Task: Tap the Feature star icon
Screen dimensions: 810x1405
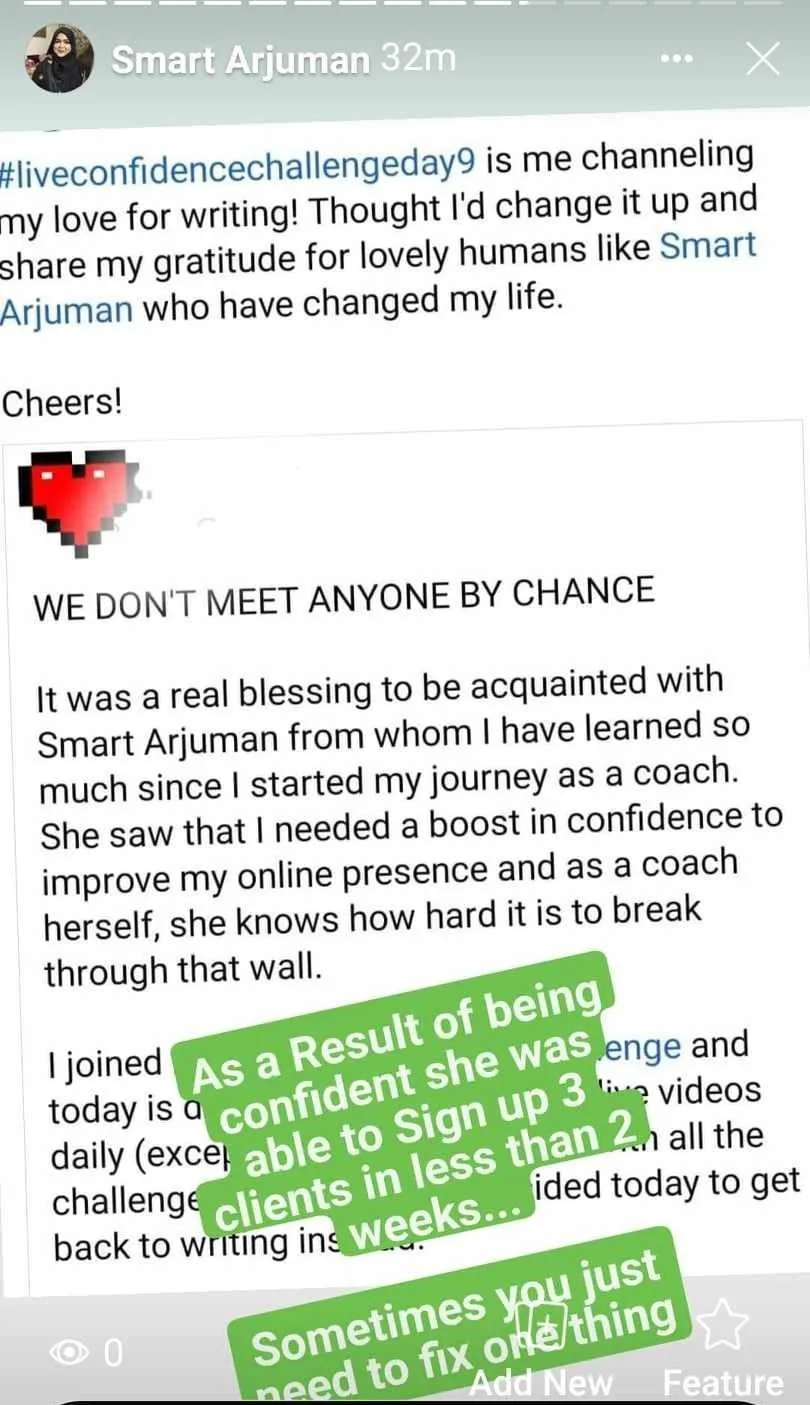Action: (722, 1323)
